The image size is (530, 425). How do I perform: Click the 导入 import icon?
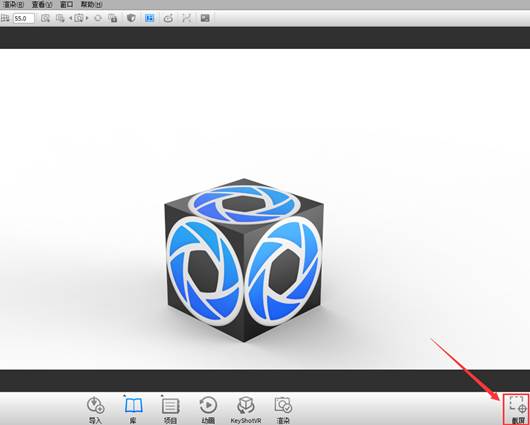click(95, 409)
